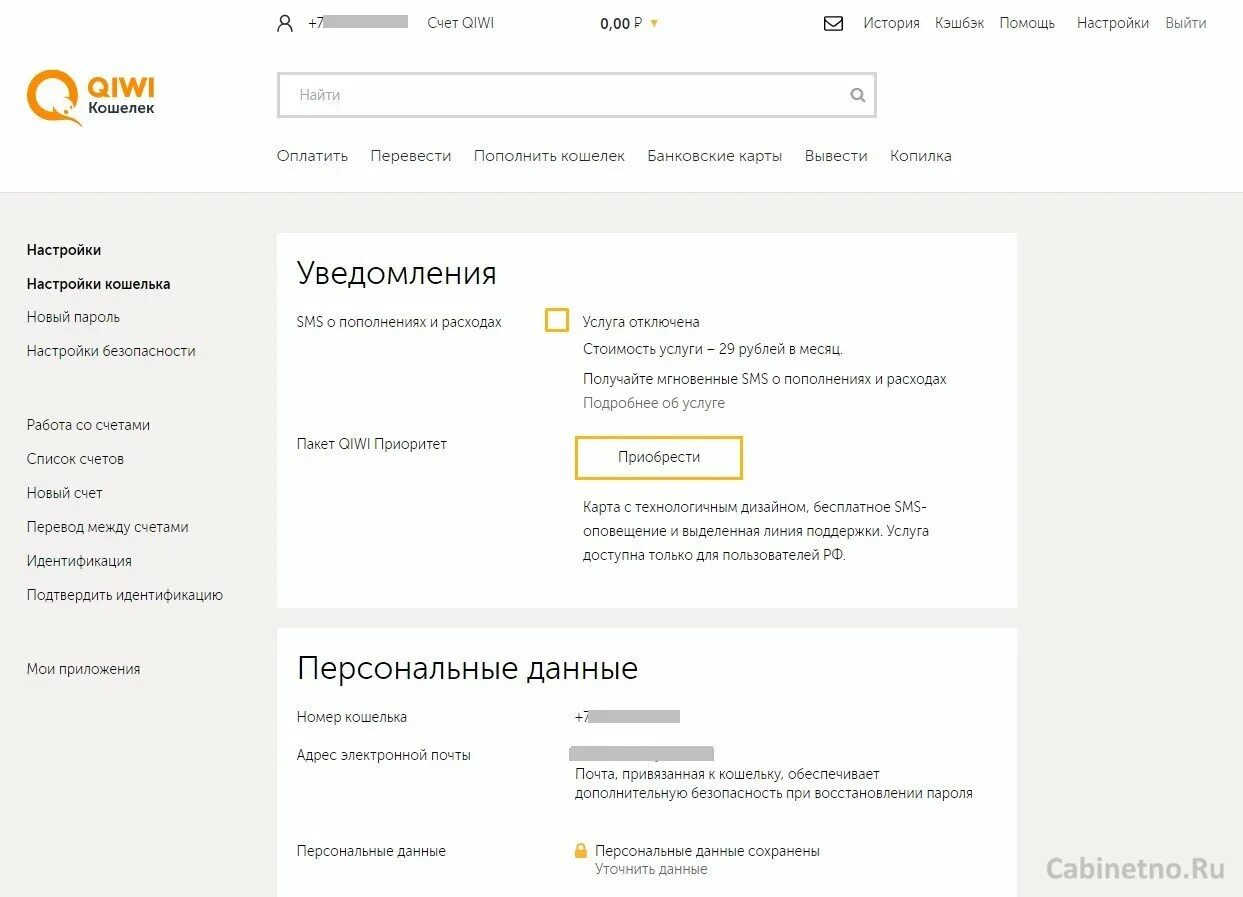Enable SMS notifications checkbox
This screenshot has width=1243, height=897.
coord(557,320)
